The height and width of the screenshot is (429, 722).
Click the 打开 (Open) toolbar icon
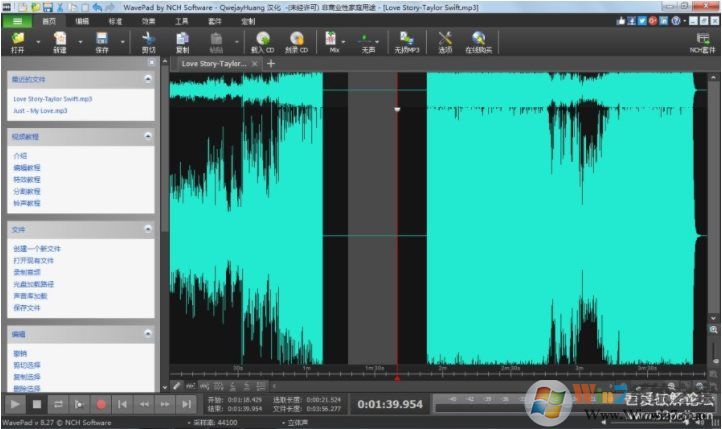point(18,39)
